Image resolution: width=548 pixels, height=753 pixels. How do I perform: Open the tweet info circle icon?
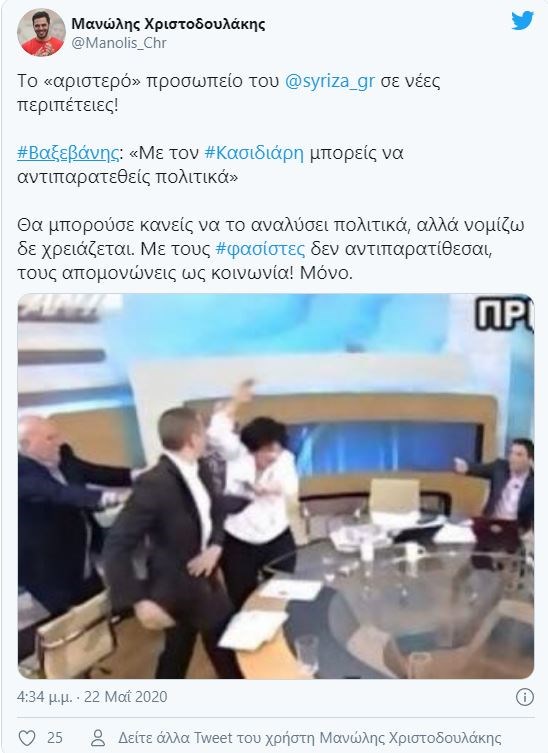pyautogui.click(x=524, y=697)
